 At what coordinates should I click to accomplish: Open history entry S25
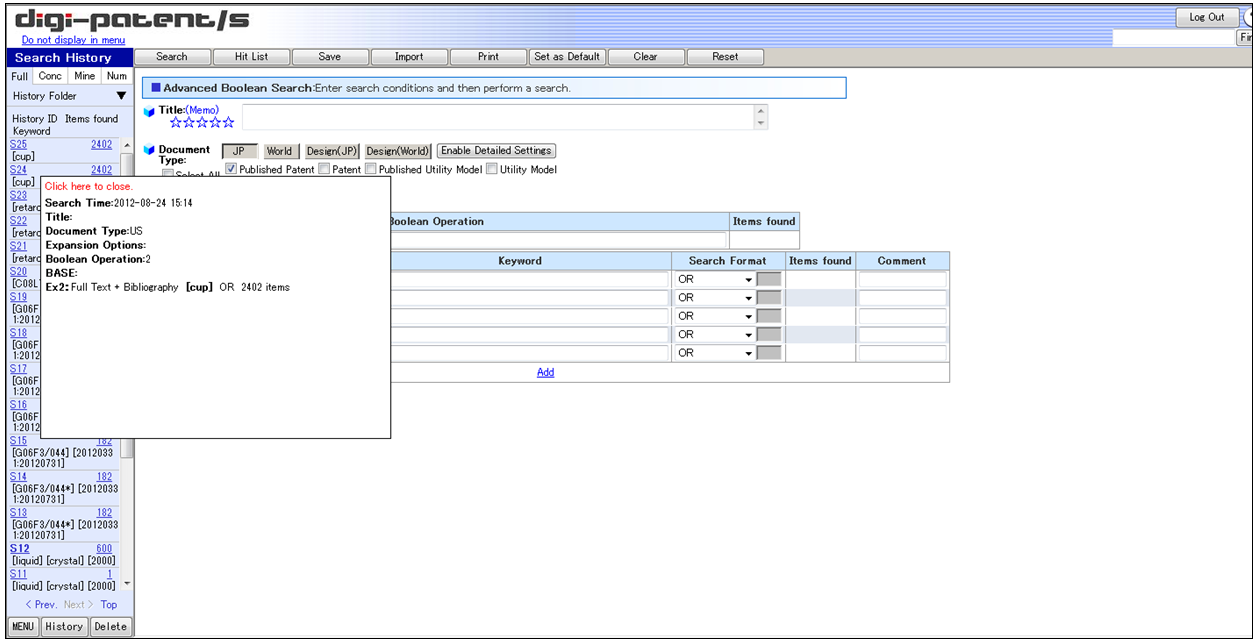(x=18, y=144)
